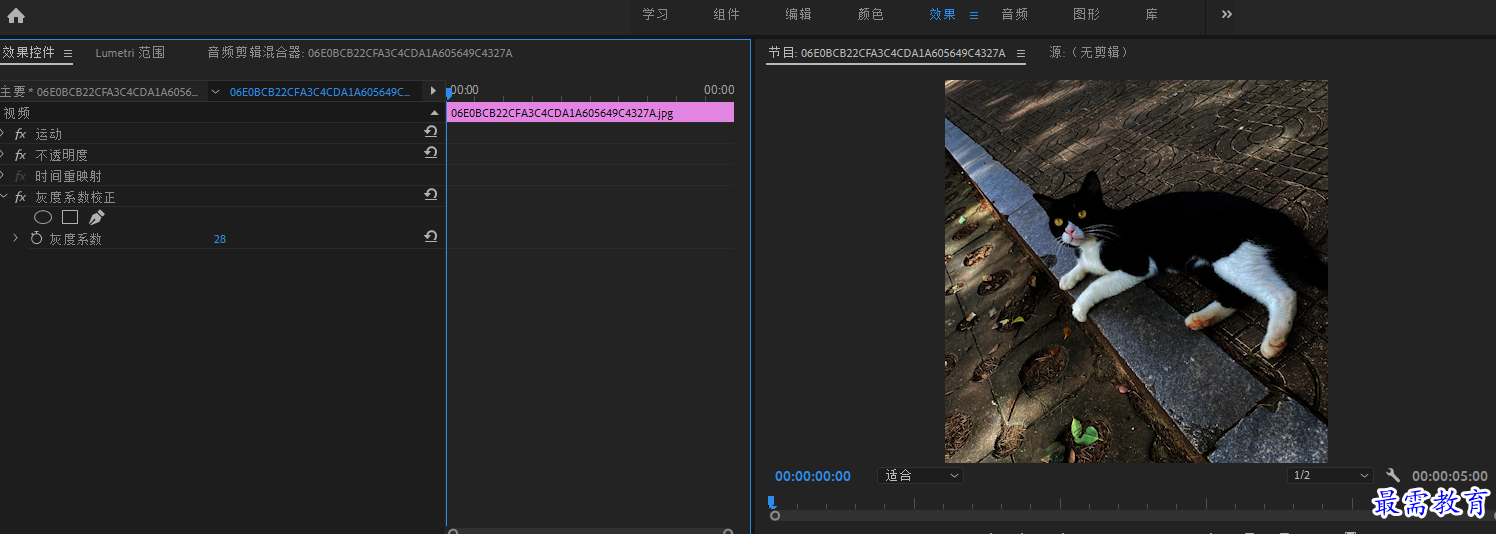Open the 效果控件 panel menu icon

coord(68,53)
